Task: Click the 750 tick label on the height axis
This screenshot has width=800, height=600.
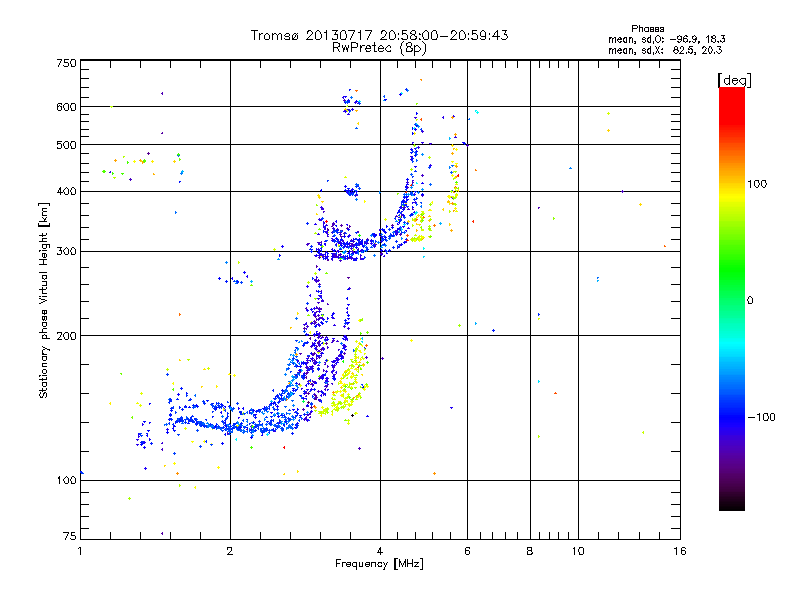Action: pyautogui.click(x=66, y=63)
